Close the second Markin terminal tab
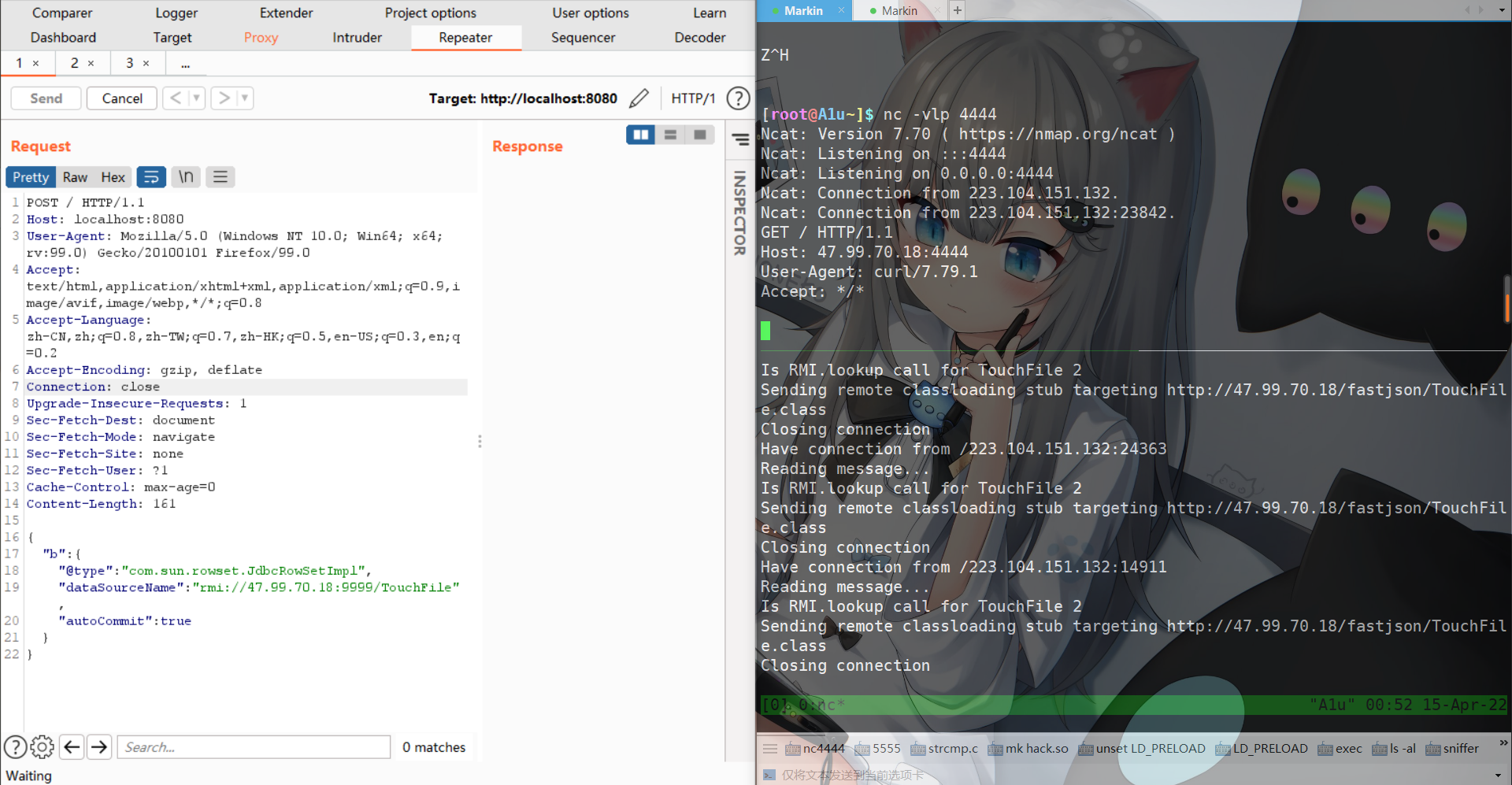Image resolution: width=1512 pixels, height=785 pixels. [x=936, y=10]
